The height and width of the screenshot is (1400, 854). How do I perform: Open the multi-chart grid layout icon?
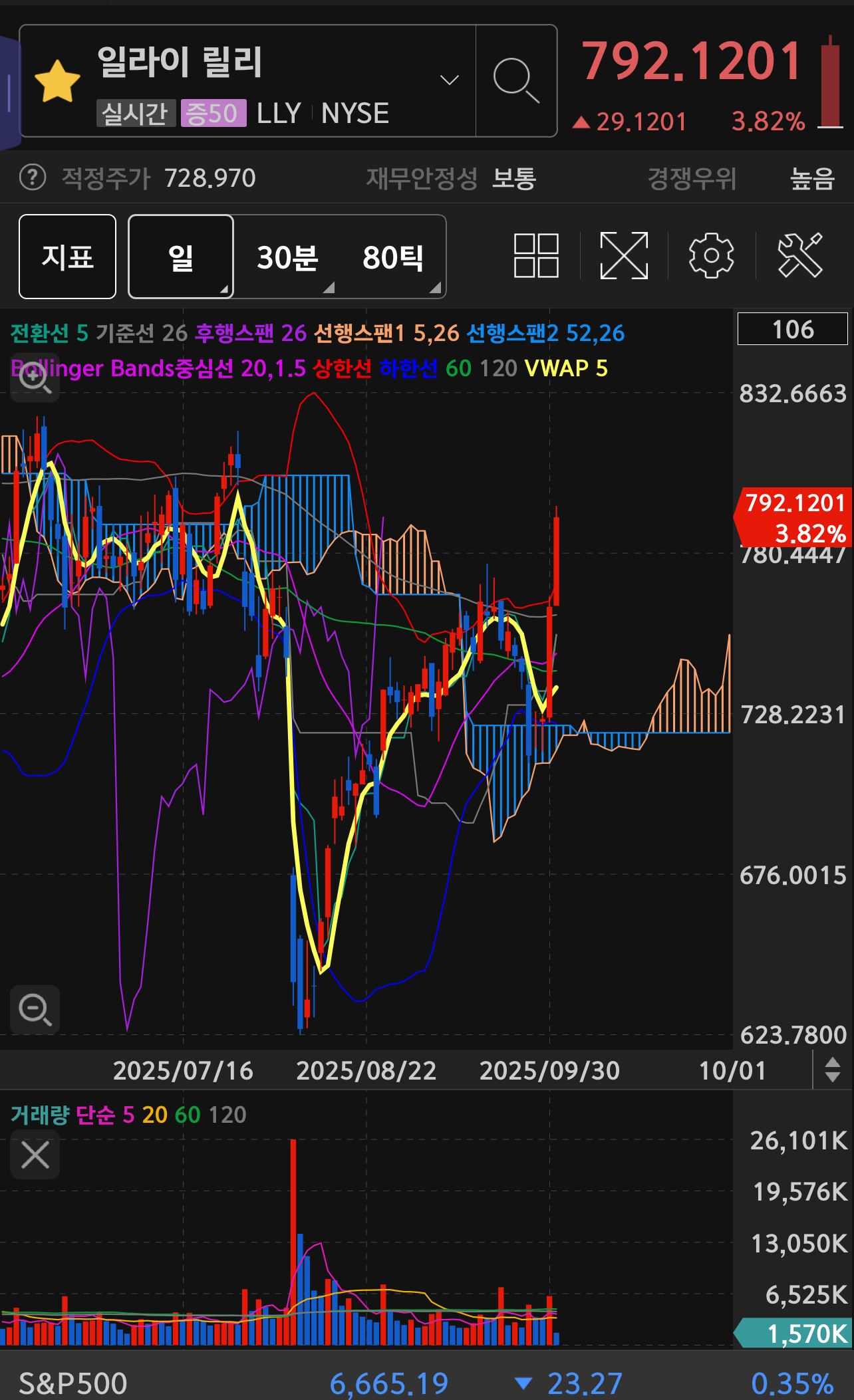coord(536,255)
